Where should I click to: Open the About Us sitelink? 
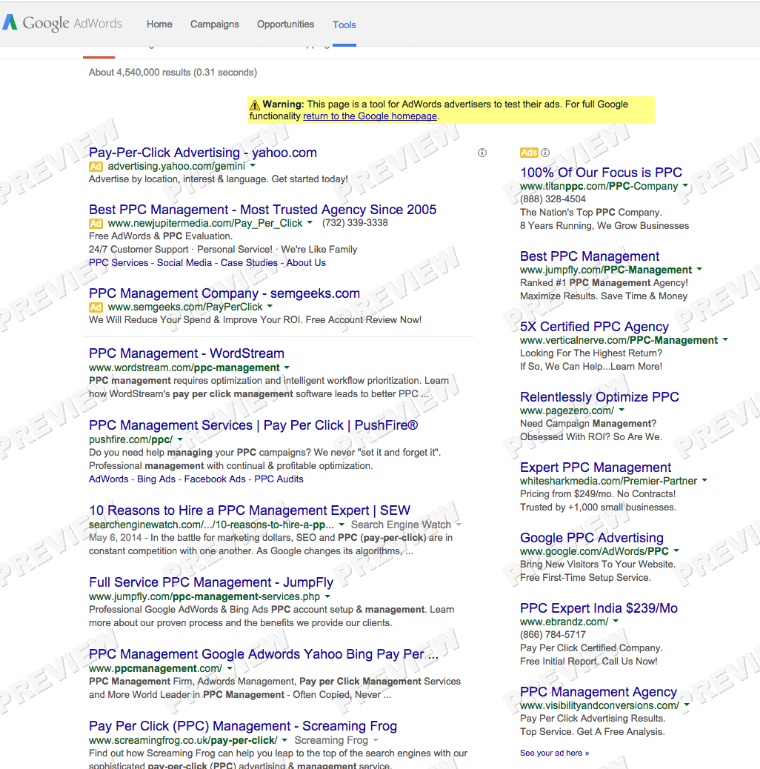click(x=306, y=263)
